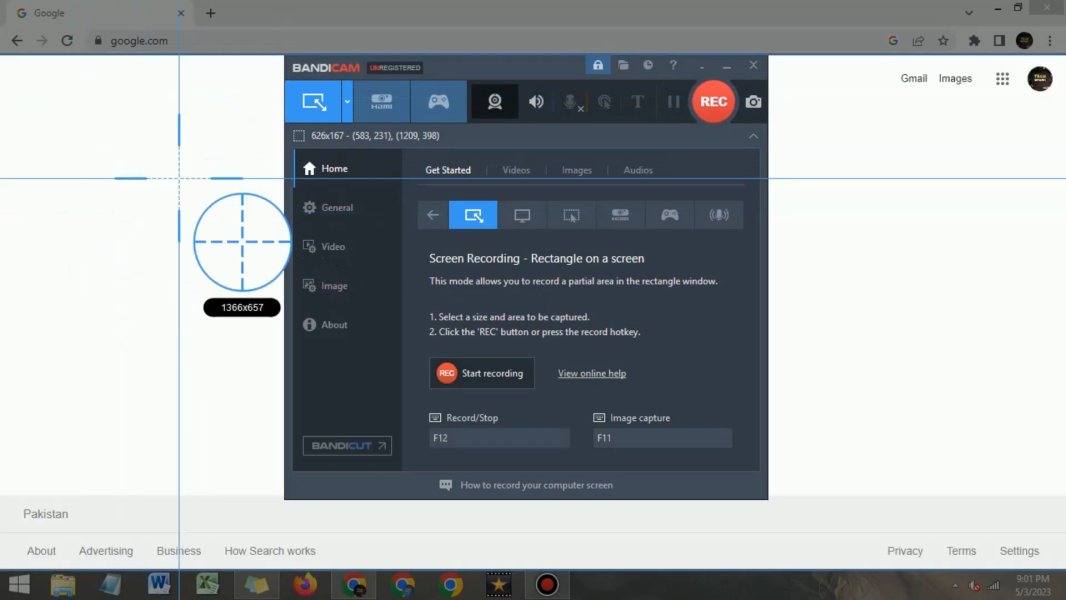This screenshot has height=600, width=1066.
Task: Open the View online help link
Action: tap(591, 373)
